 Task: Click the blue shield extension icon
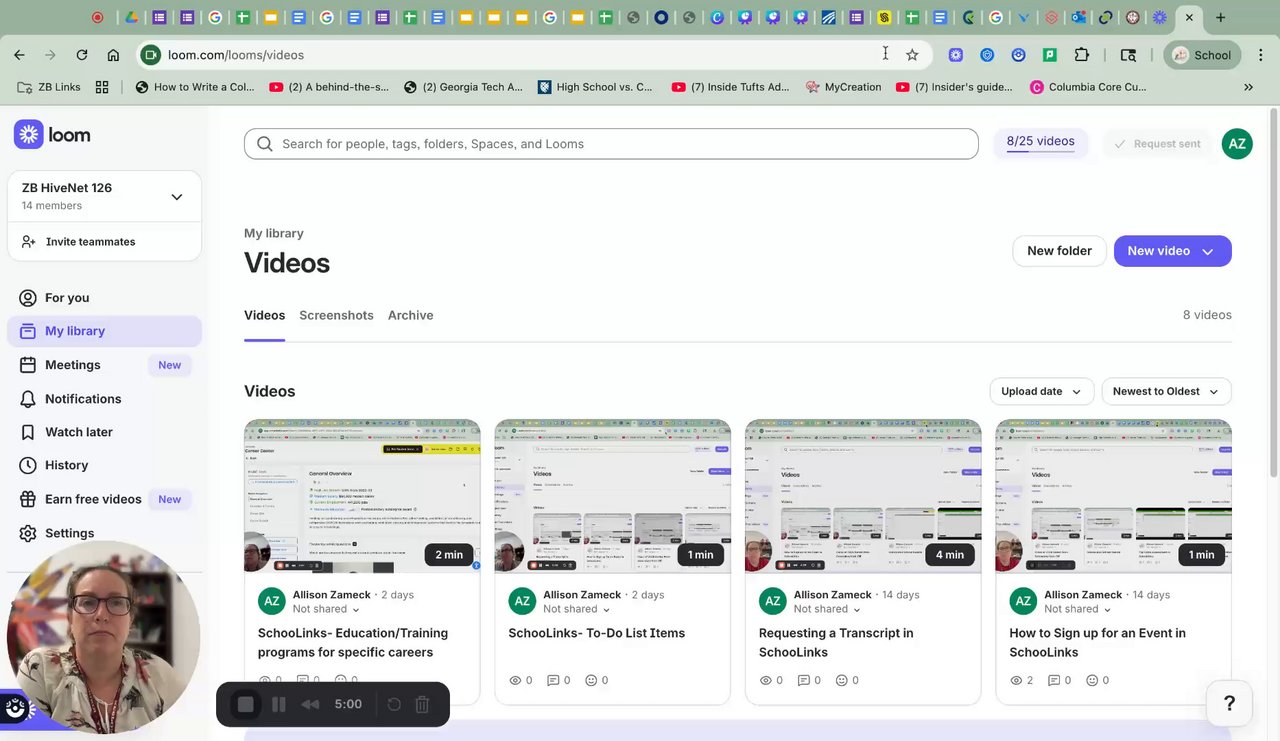coord(987,55)
